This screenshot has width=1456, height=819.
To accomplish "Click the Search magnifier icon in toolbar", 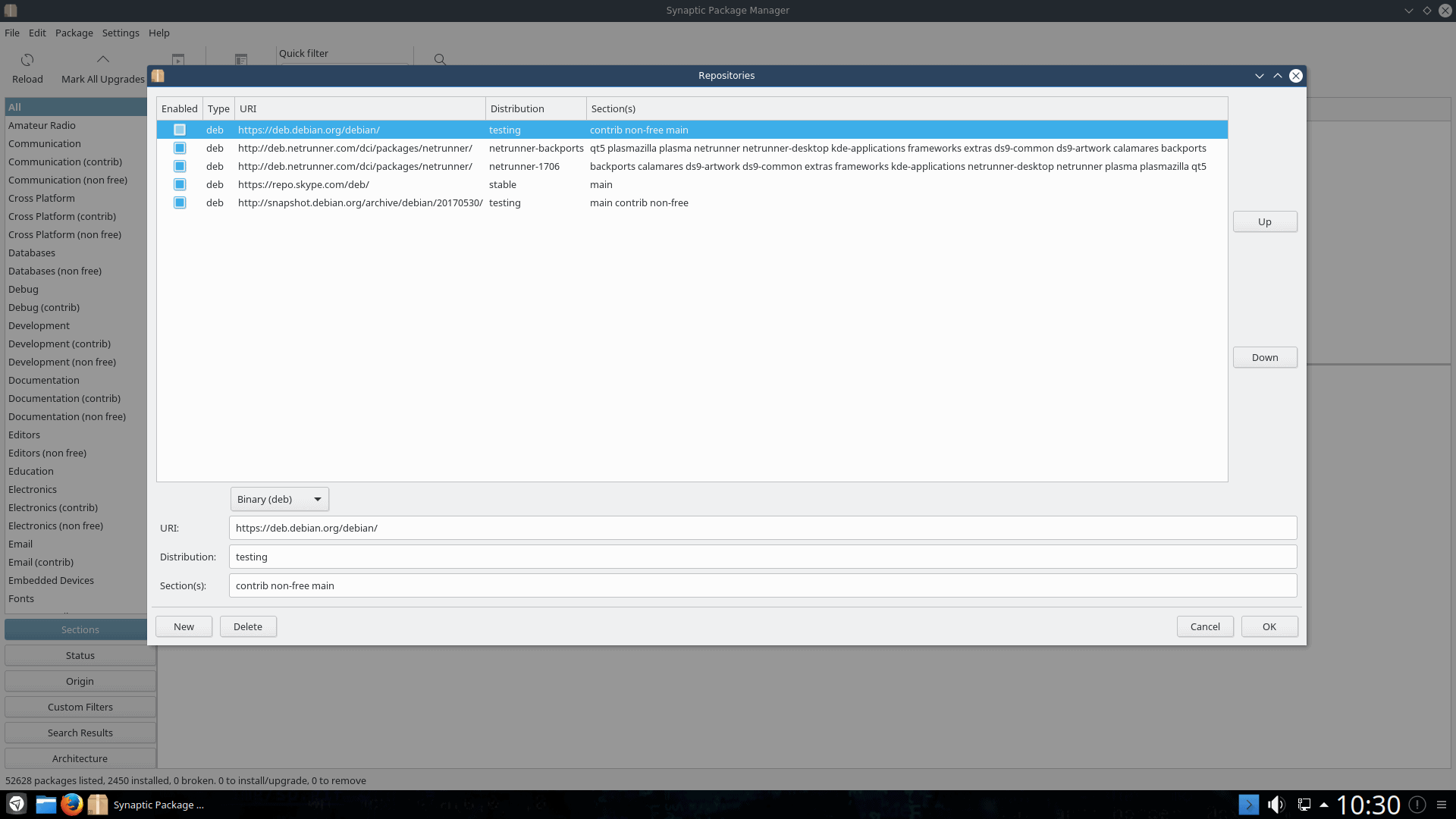I will click(x=440, y=60).
